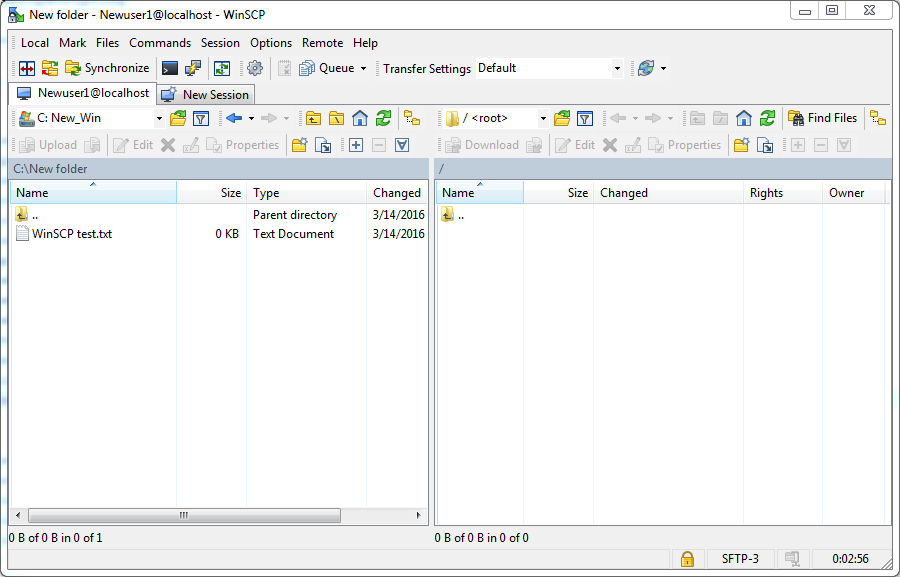
Task: Open Preferences gear icon
Action: 255,68
